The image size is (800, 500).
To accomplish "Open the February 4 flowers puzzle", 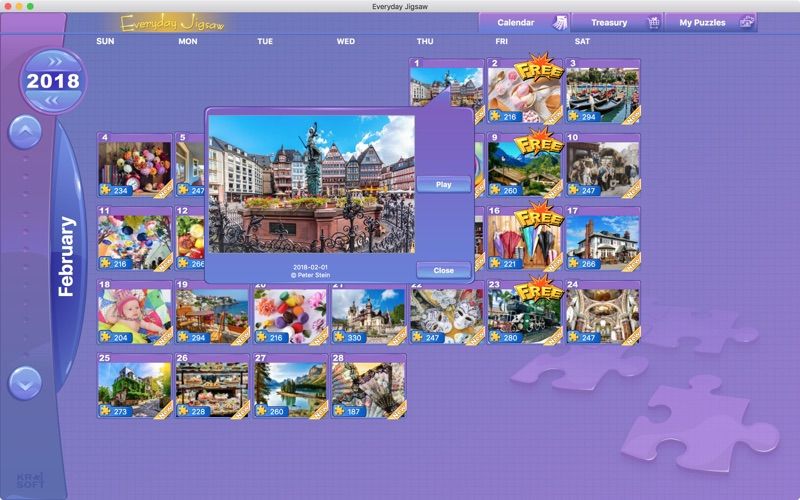I will [x=135, y=165].
